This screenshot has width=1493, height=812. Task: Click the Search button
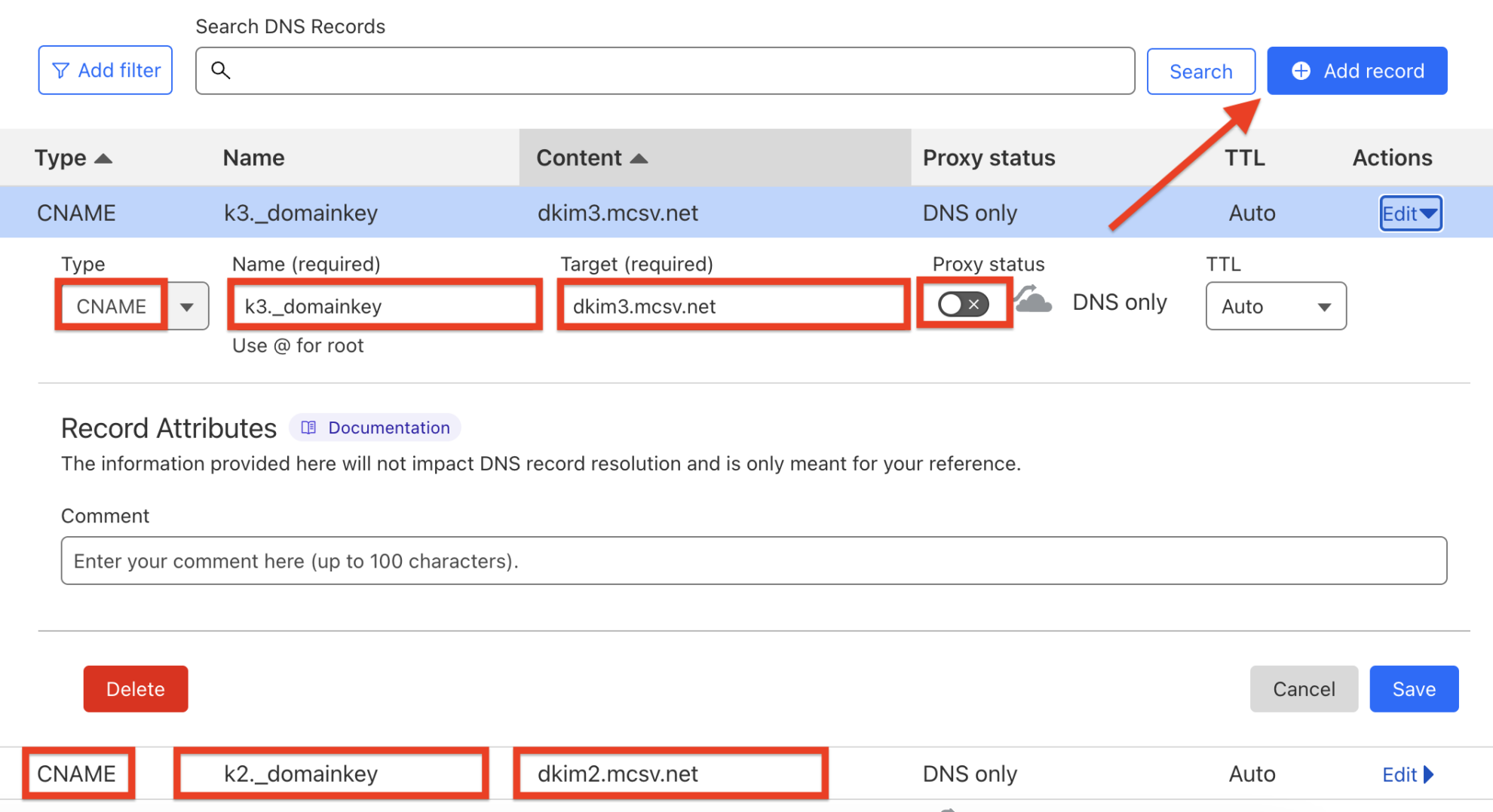(1200, 71)
